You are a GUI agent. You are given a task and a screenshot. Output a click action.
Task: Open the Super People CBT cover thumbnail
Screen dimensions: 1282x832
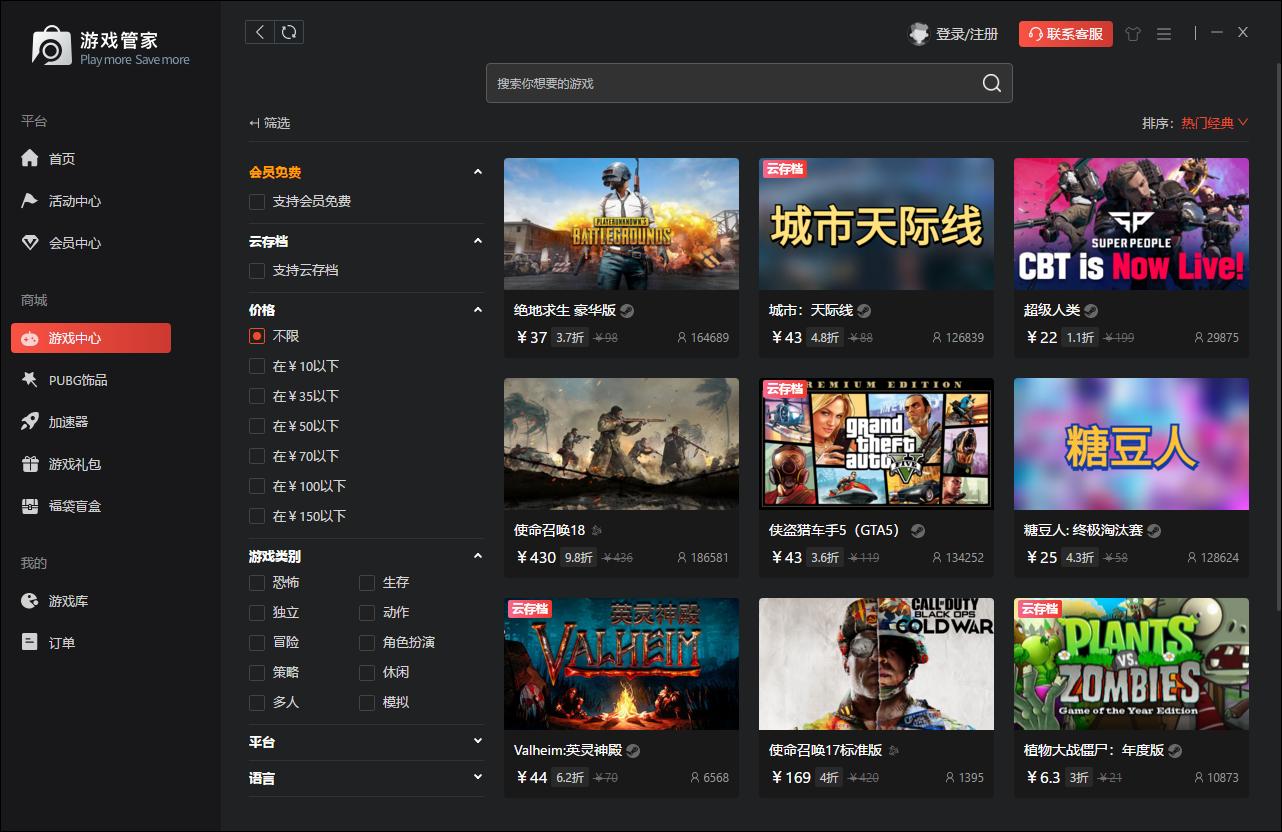click(1131, 224)
